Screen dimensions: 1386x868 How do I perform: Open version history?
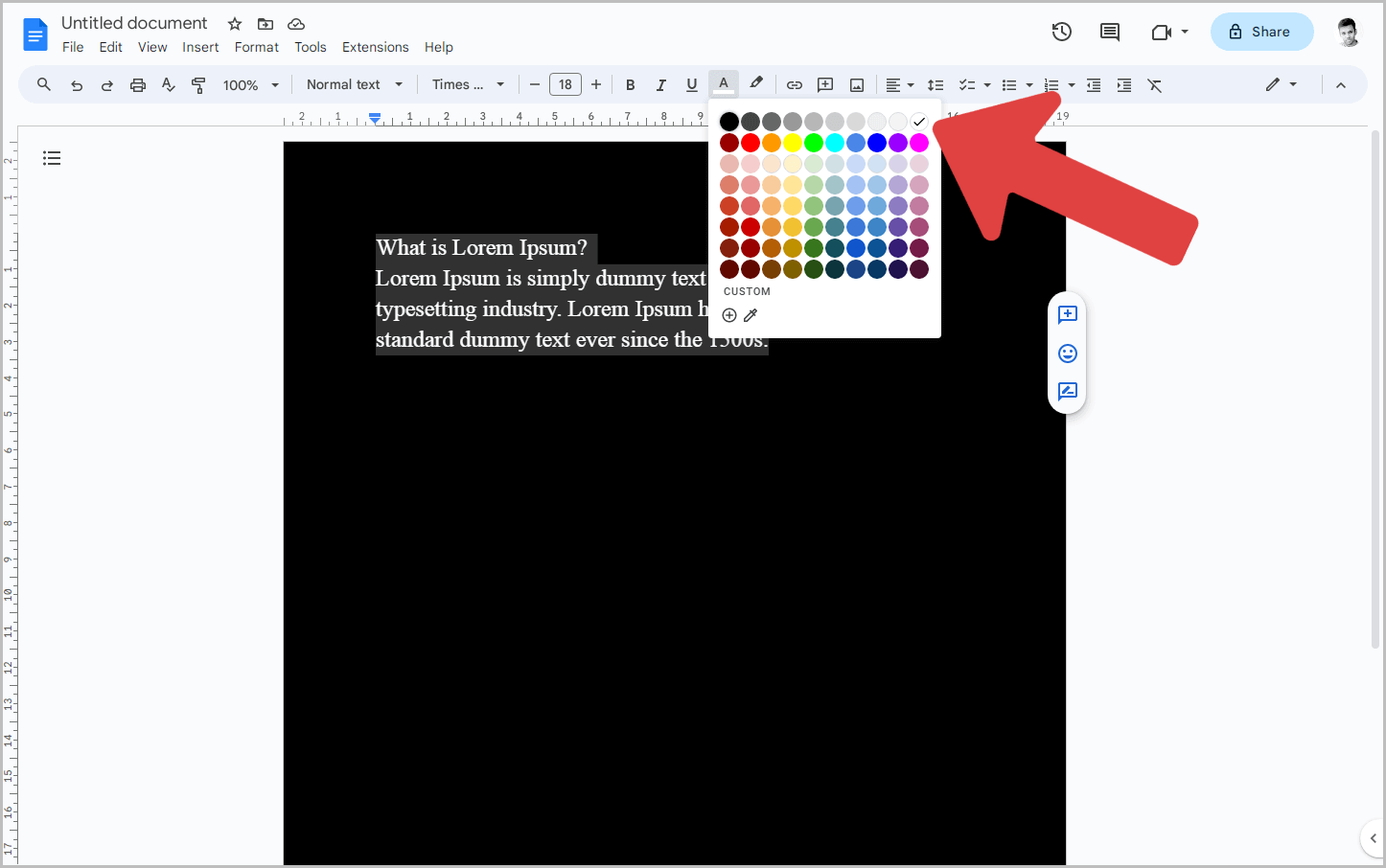1061,32
